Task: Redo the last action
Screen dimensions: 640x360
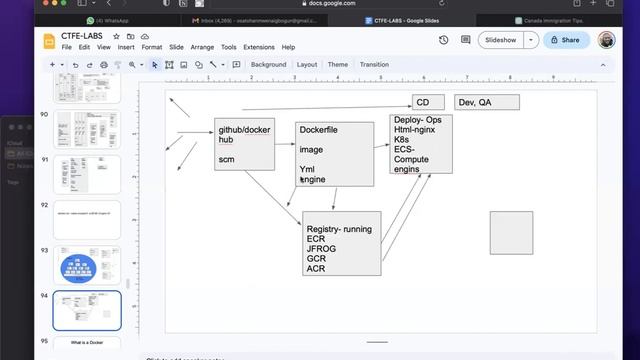Action: pyautogui.click(x=89, y=65)
